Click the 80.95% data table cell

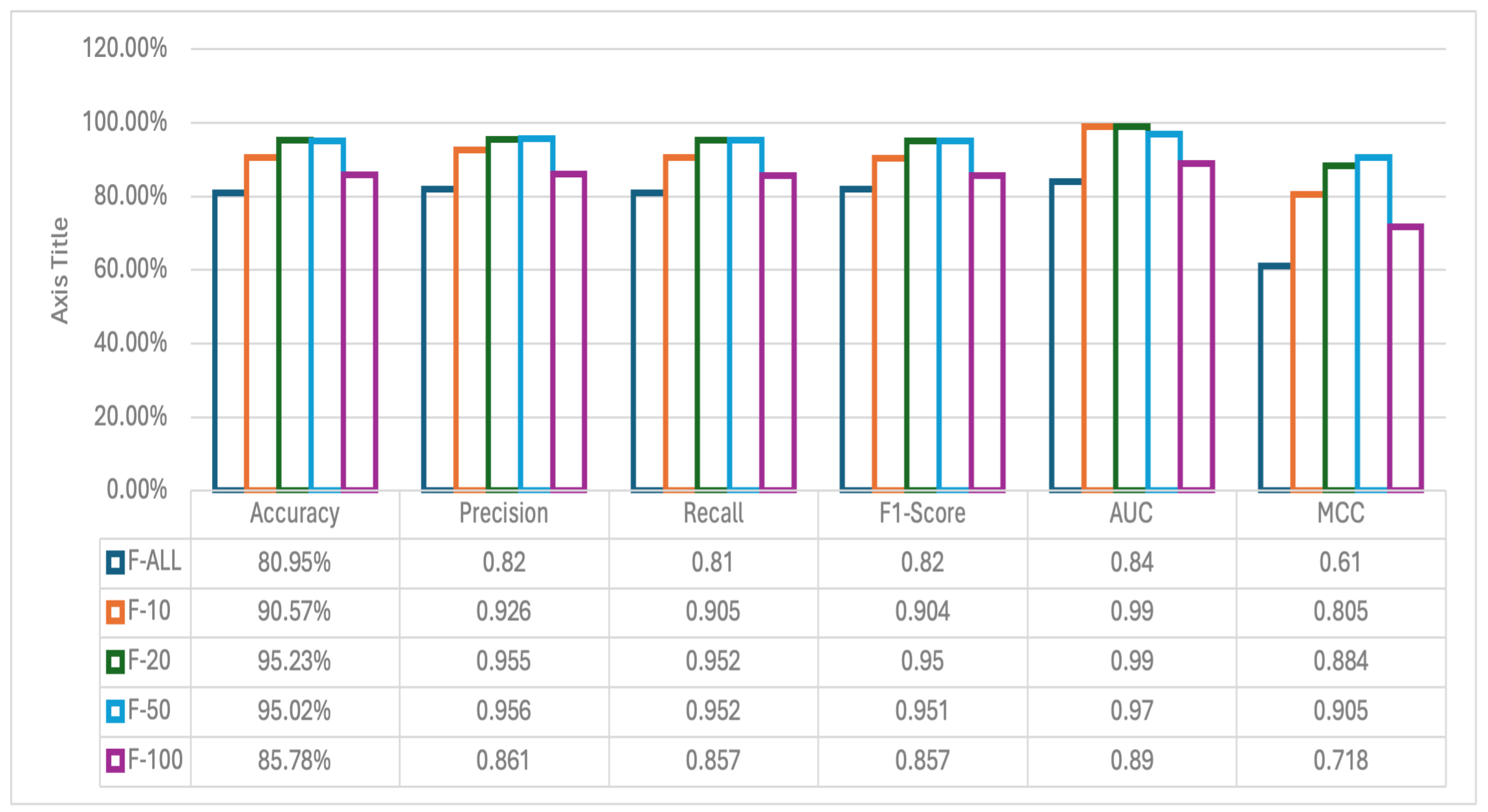pyautogui.click(x=295, y=563)
